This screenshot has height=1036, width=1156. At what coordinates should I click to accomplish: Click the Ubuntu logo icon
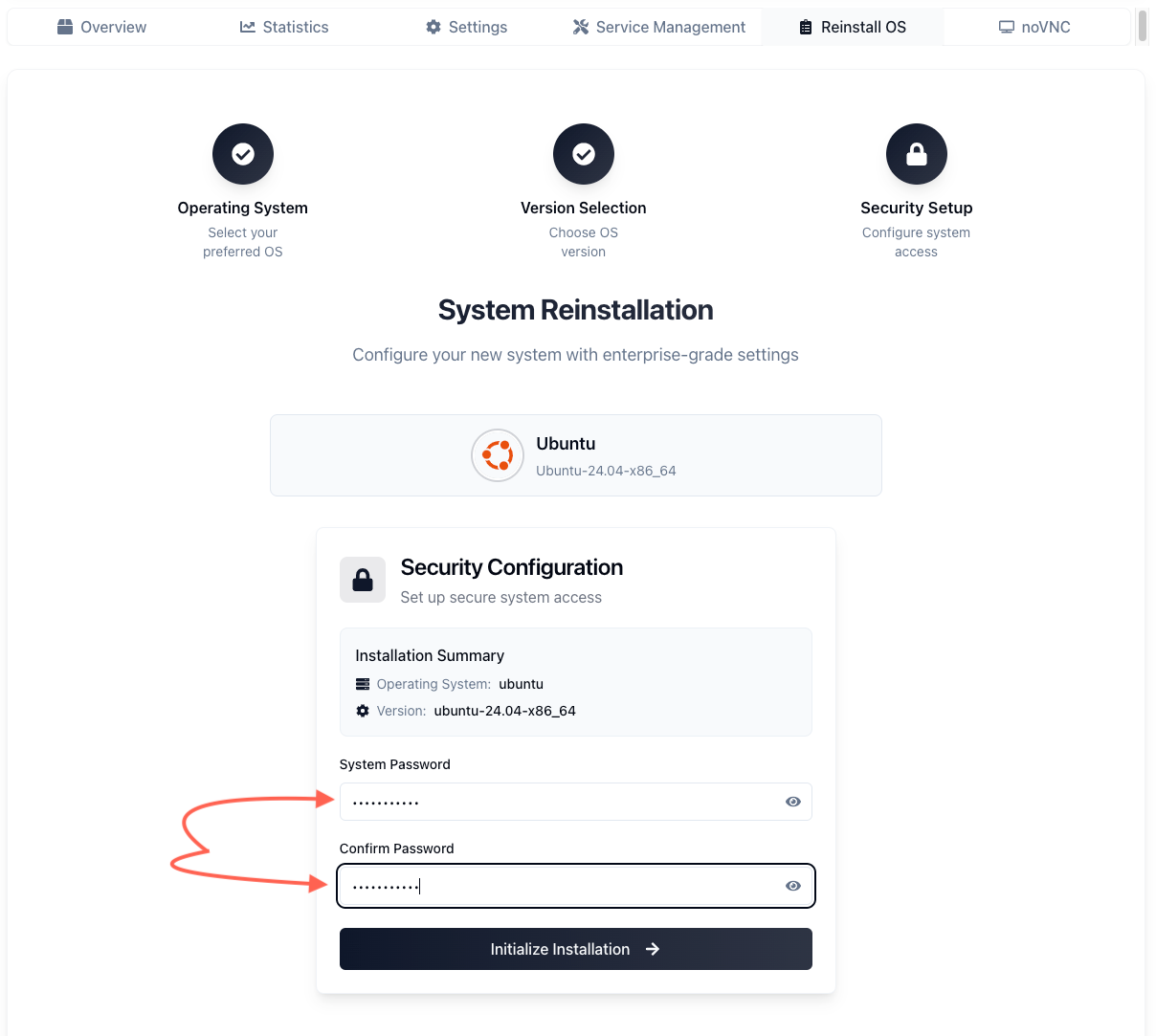point(498,455)
